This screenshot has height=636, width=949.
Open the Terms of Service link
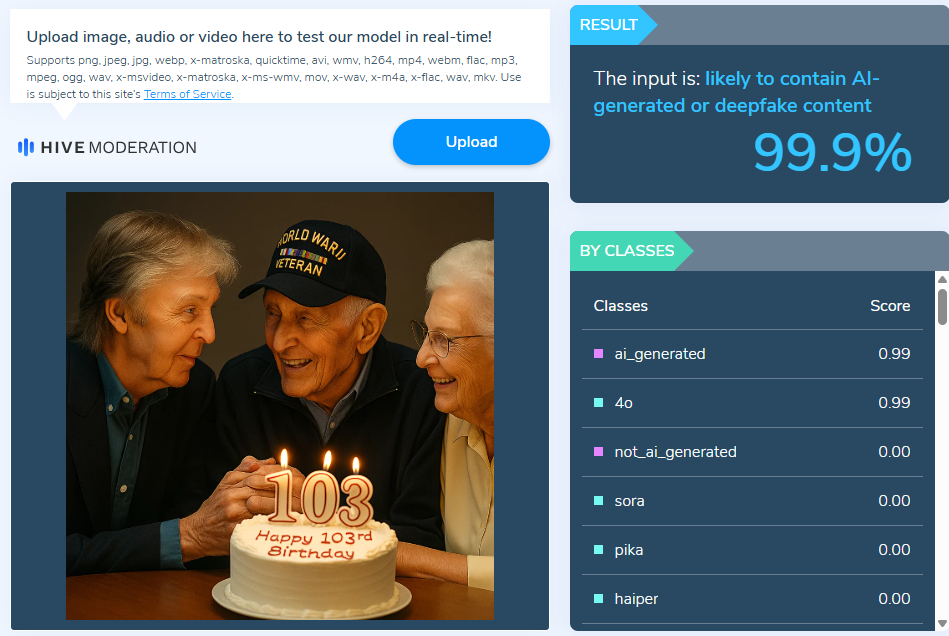(188, 94)
